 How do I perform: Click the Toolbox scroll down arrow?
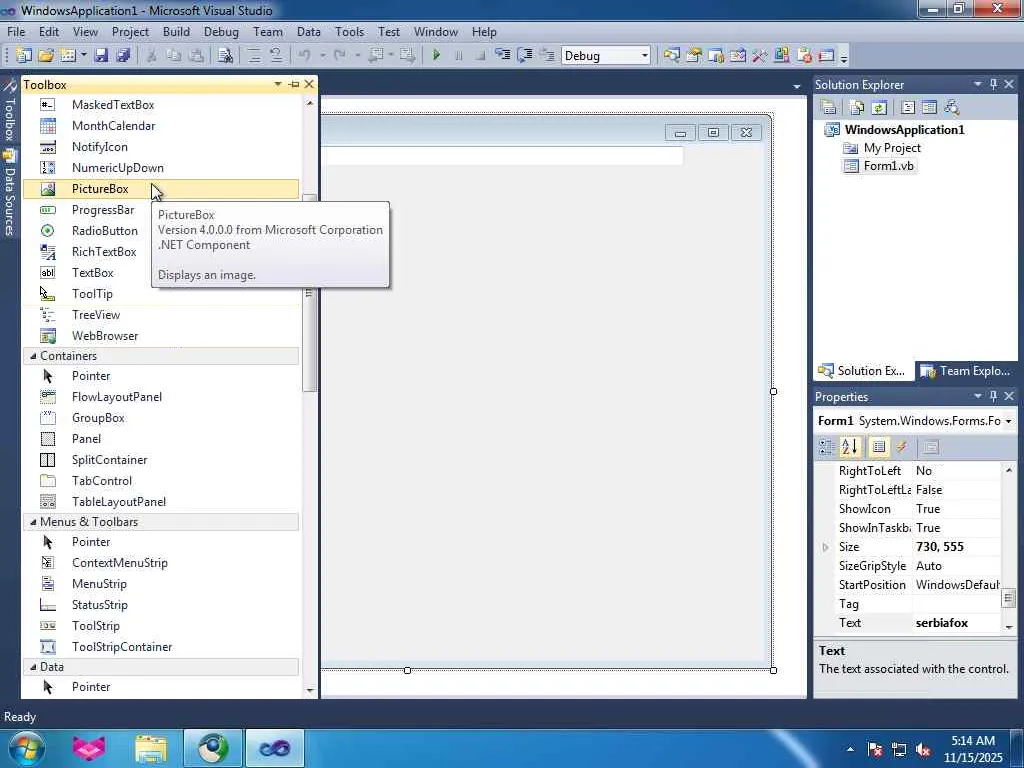pos(310,690)
